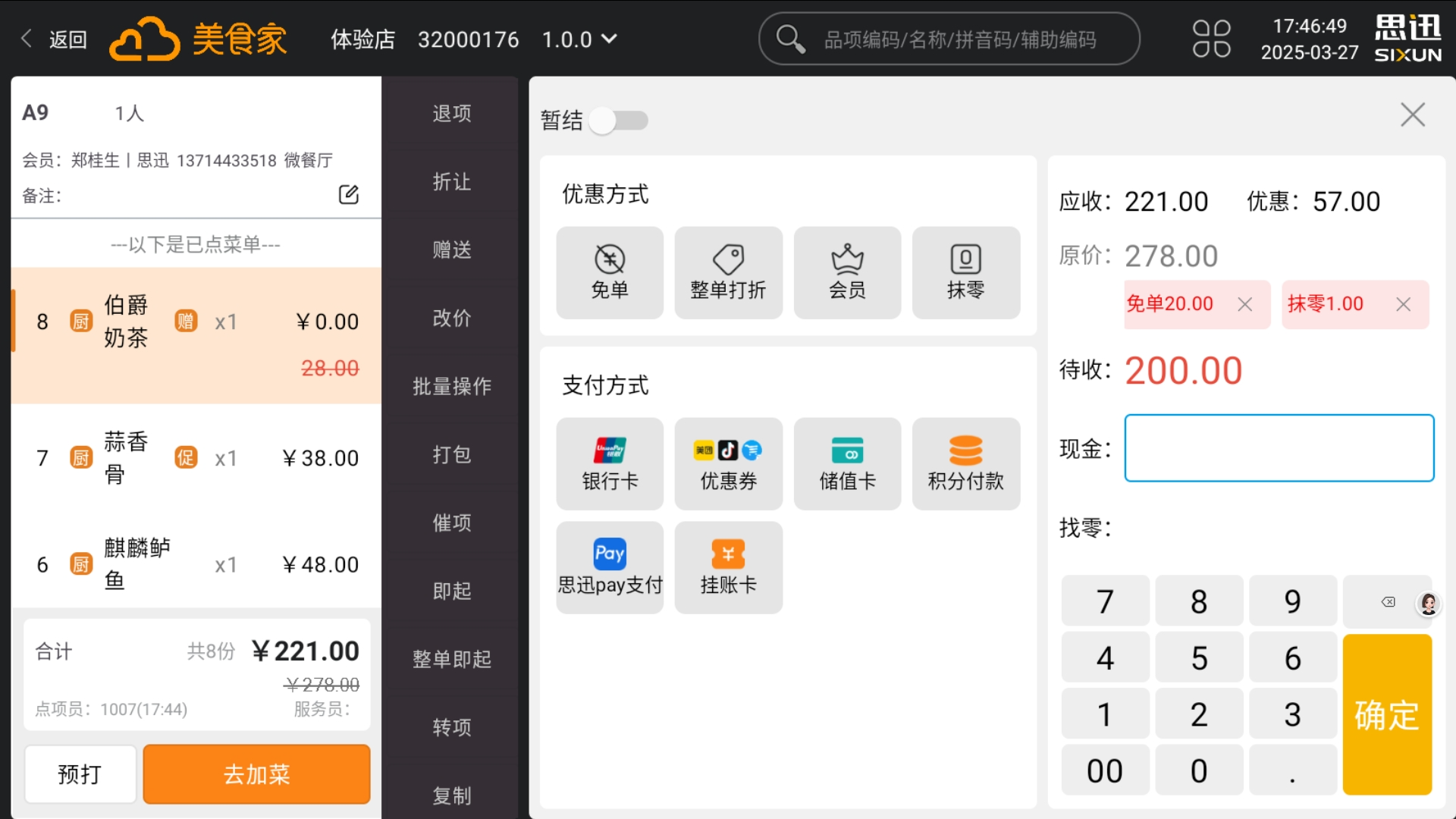Enable the 暂结 pre-settle switch
The width and height of the screenshot is (1456, 819).
coord(618,121)
